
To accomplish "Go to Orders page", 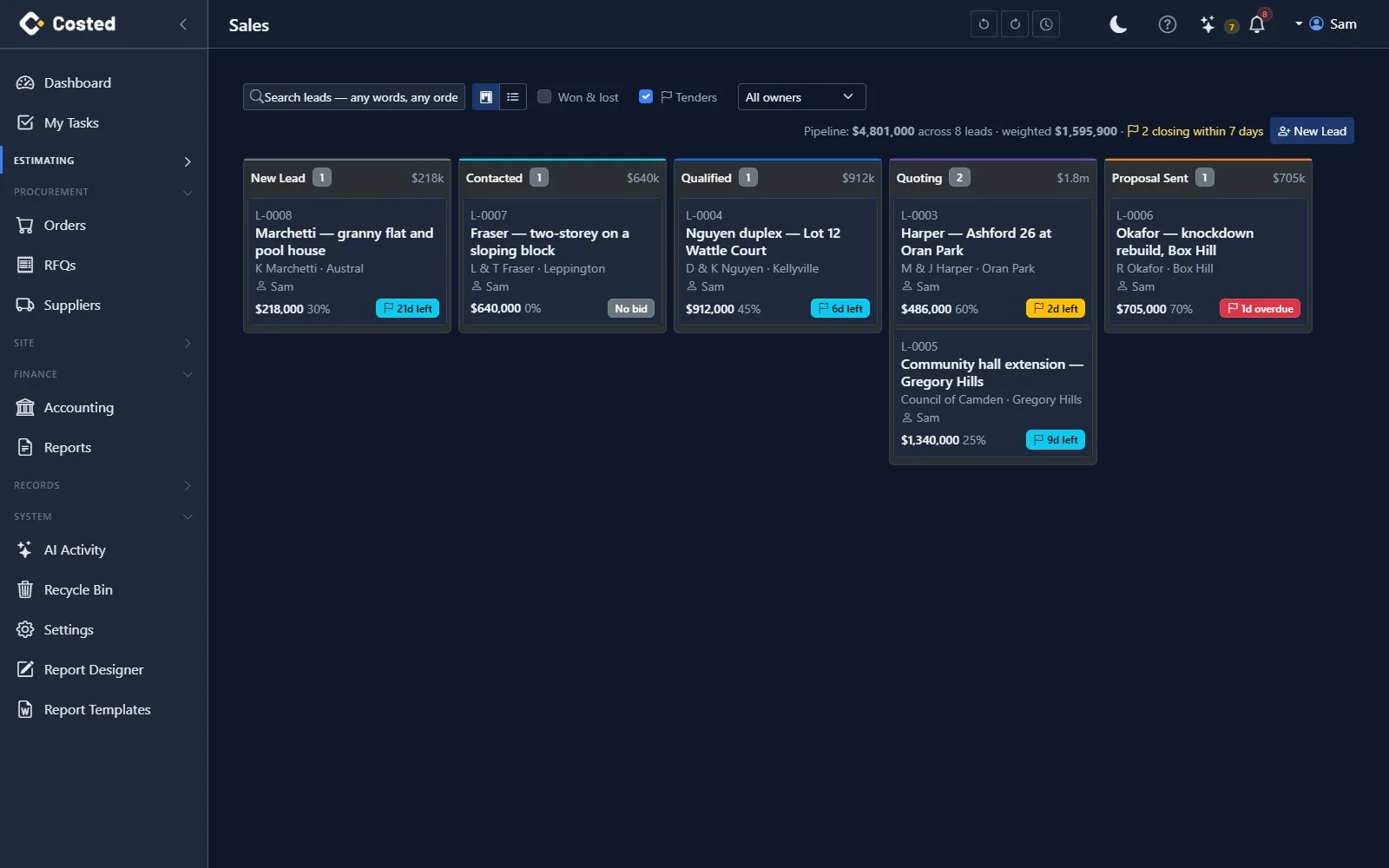I will point(103,226).
